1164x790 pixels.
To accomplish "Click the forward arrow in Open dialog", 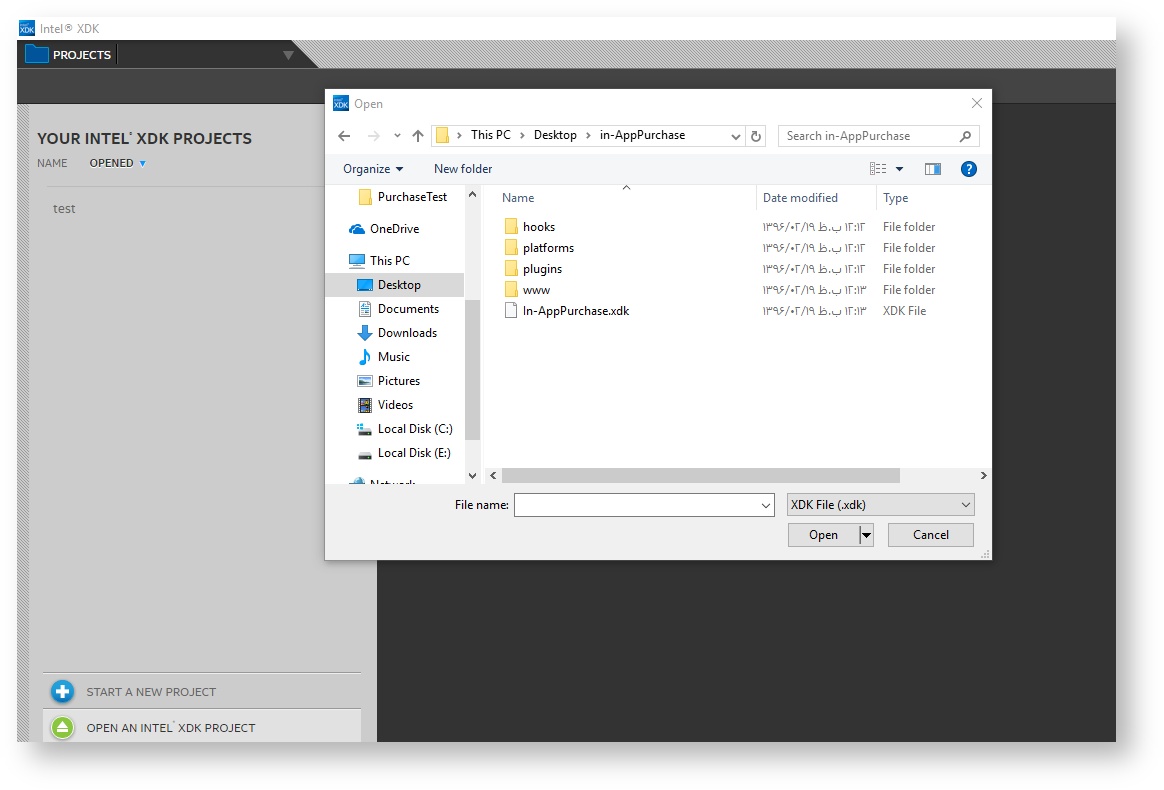I will coord(373,136).
